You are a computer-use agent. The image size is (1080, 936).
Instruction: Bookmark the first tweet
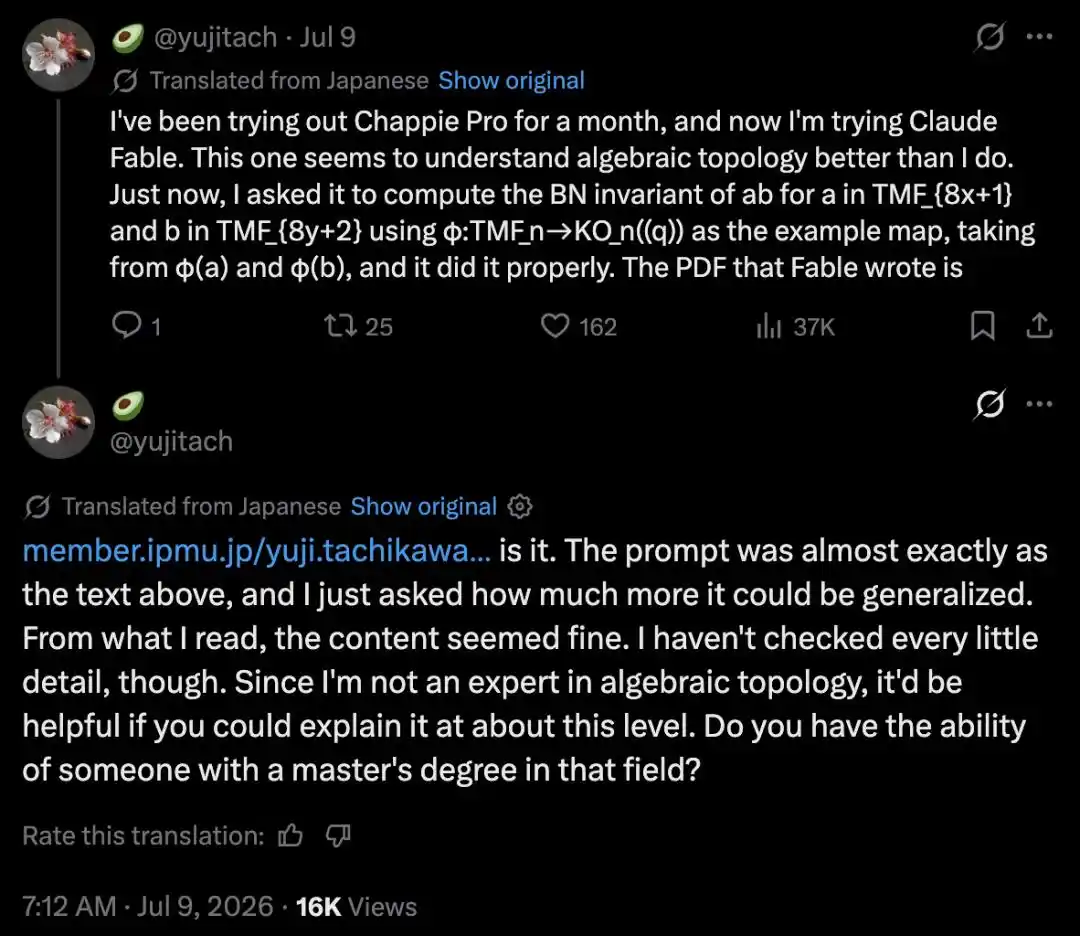[983, 326]
